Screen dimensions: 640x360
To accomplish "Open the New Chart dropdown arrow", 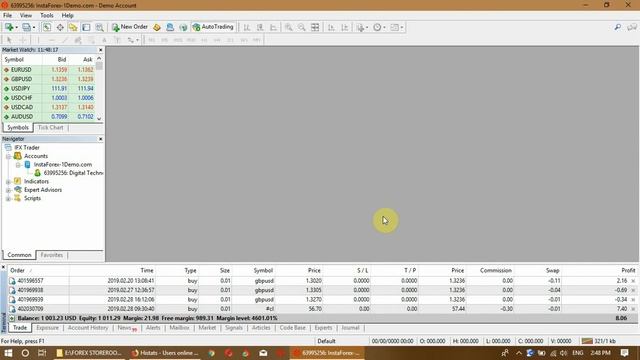I will pos(16,28).
